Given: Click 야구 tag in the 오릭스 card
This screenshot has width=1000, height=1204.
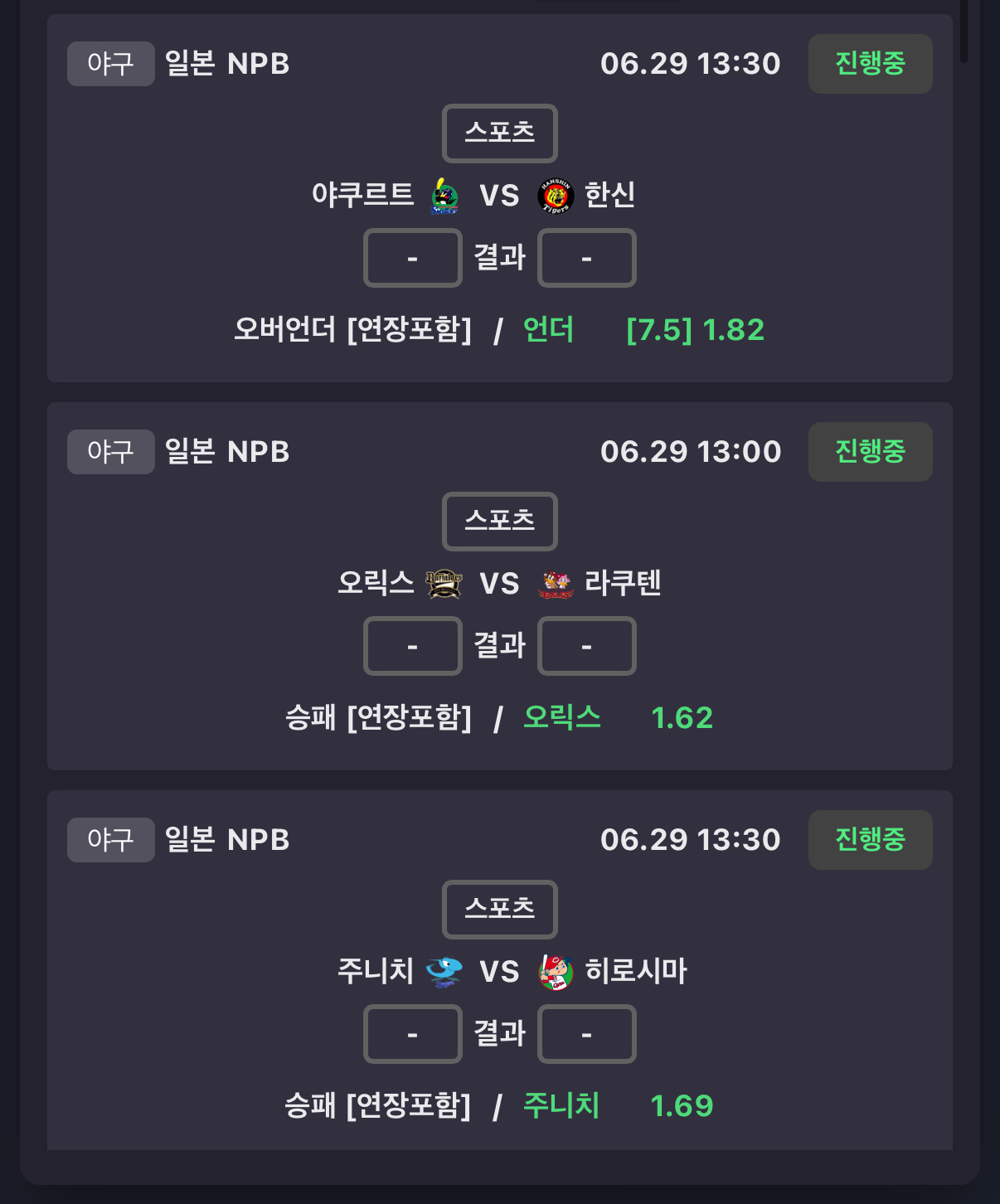Looking at the screenshot, I should point(111,452).
